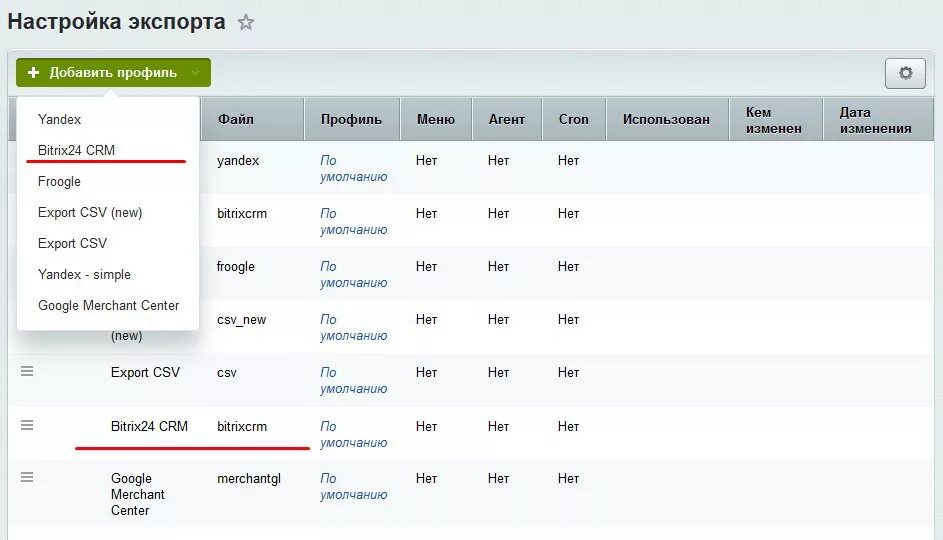Open row menu icon for Export CSV

(x=27, y=371)
